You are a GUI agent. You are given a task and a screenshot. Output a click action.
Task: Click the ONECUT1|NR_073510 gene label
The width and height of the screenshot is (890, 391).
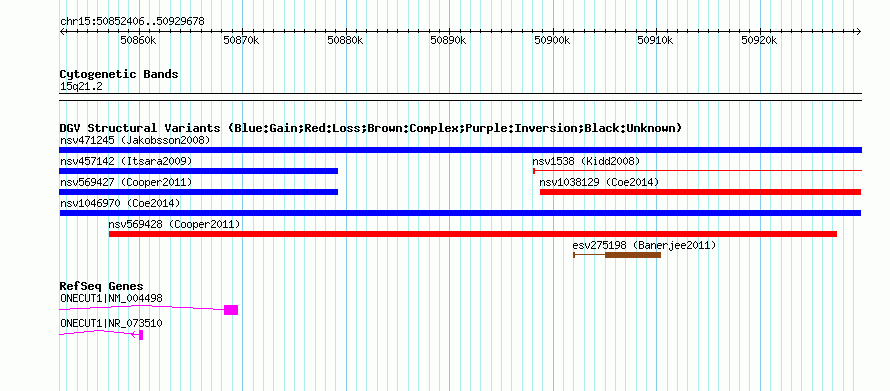coord(111,323)
